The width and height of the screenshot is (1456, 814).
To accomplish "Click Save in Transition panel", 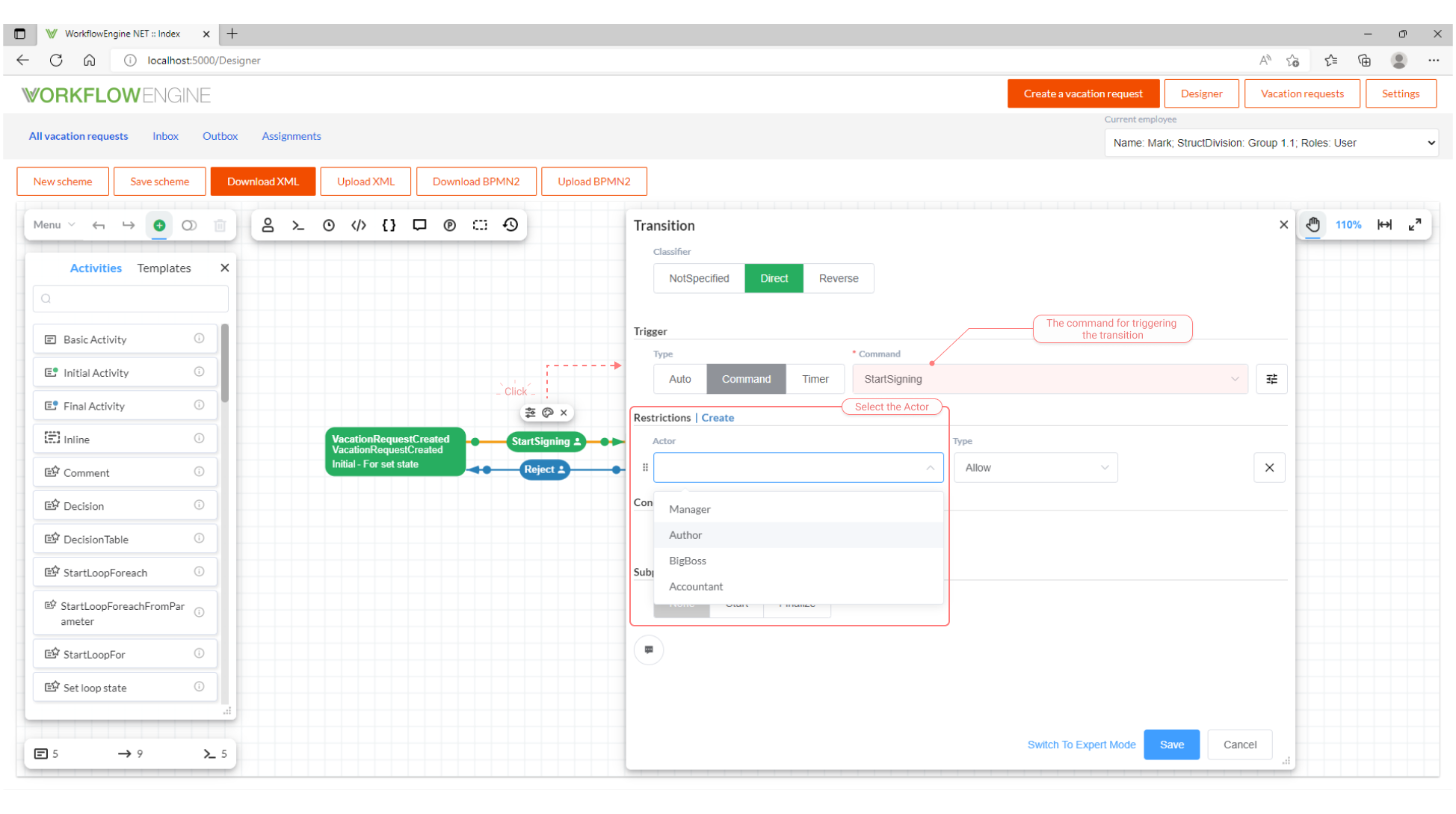I will pos(1171,744).
